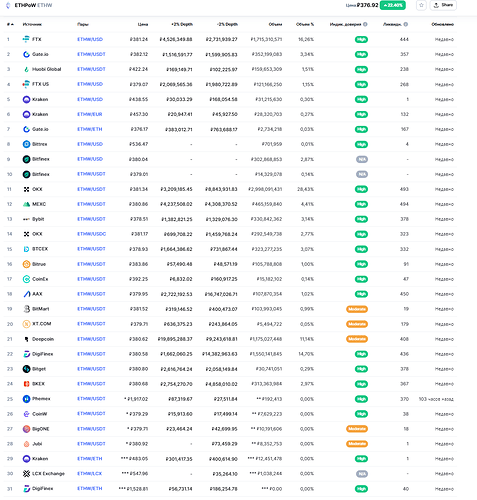
Task: Click the ETHPoW coin logo in header
Action: (x=8, y=5)
